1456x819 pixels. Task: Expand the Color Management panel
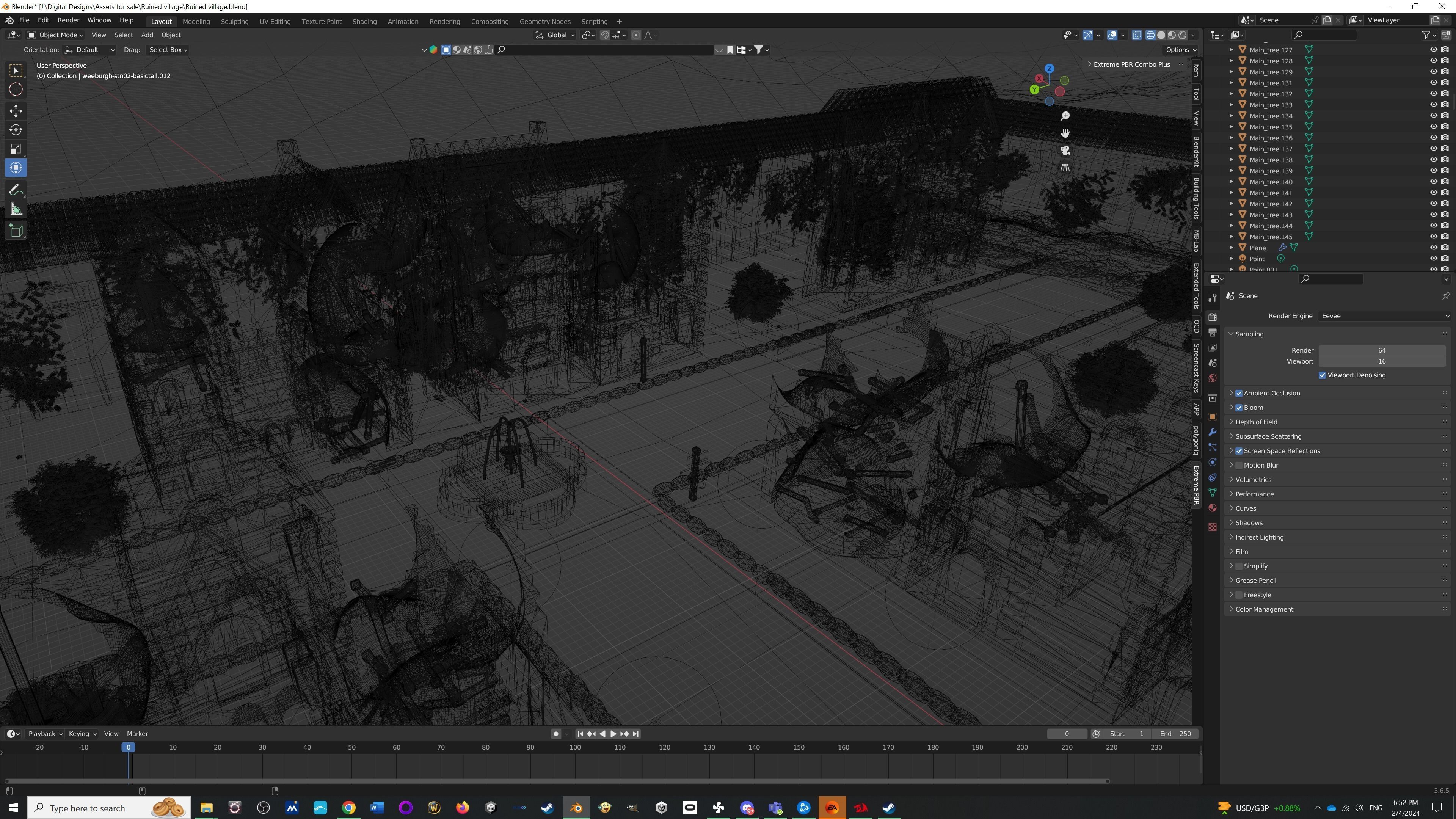coord(1264,609)
